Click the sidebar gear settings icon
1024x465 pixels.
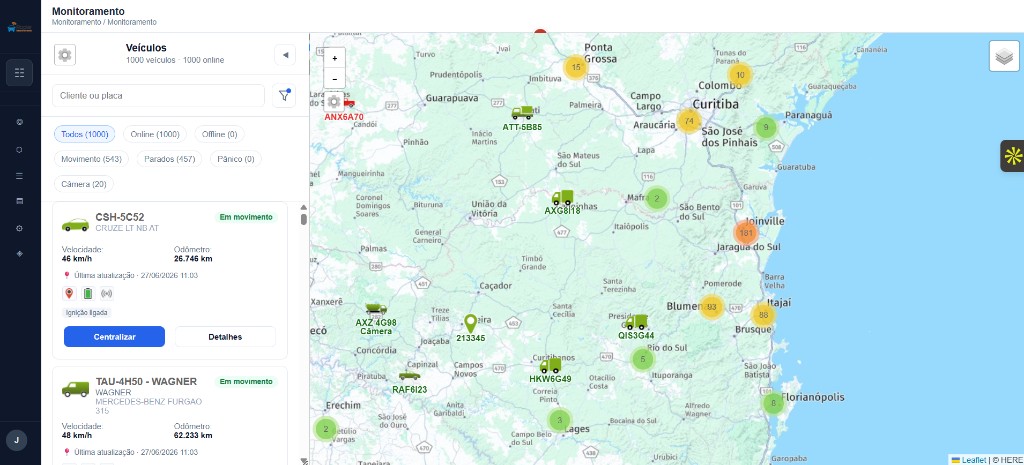(x=20, y=228)
